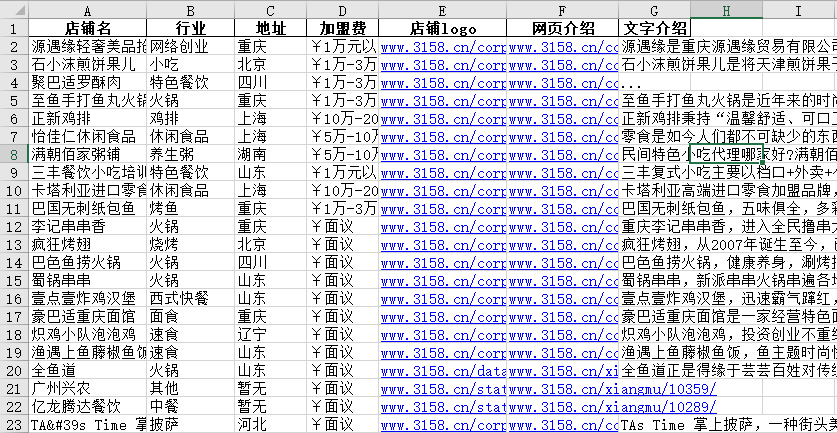Select the cell 满朝佰家粥铺
The height and width of the screenshot is (433, 837).
point(88,154)
